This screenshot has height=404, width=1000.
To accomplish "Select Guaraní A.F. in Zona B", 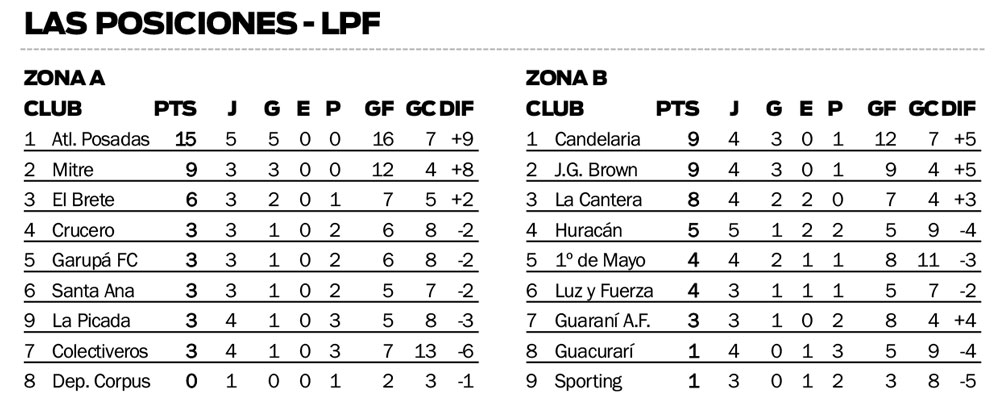I will coord(602,321).
